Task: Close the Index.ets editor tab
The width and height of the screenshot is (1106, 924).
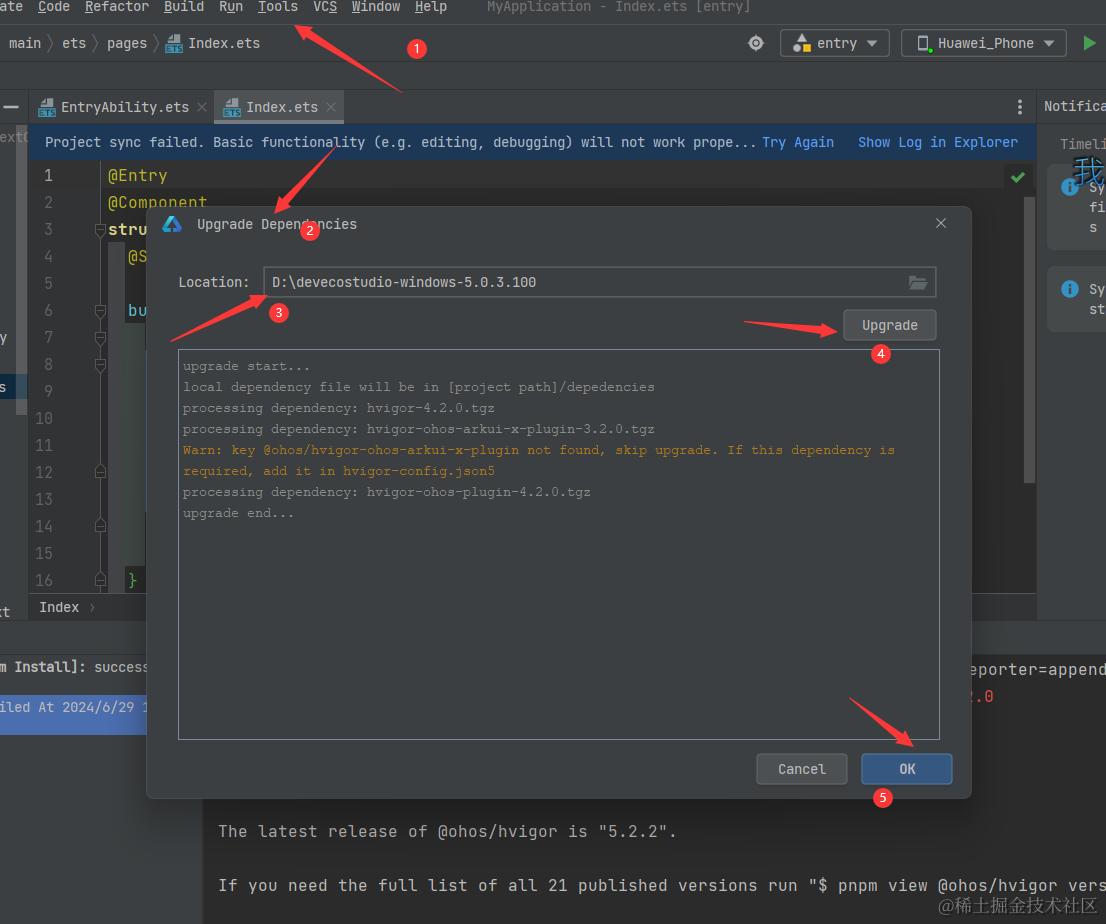Action: click(331, 107)
